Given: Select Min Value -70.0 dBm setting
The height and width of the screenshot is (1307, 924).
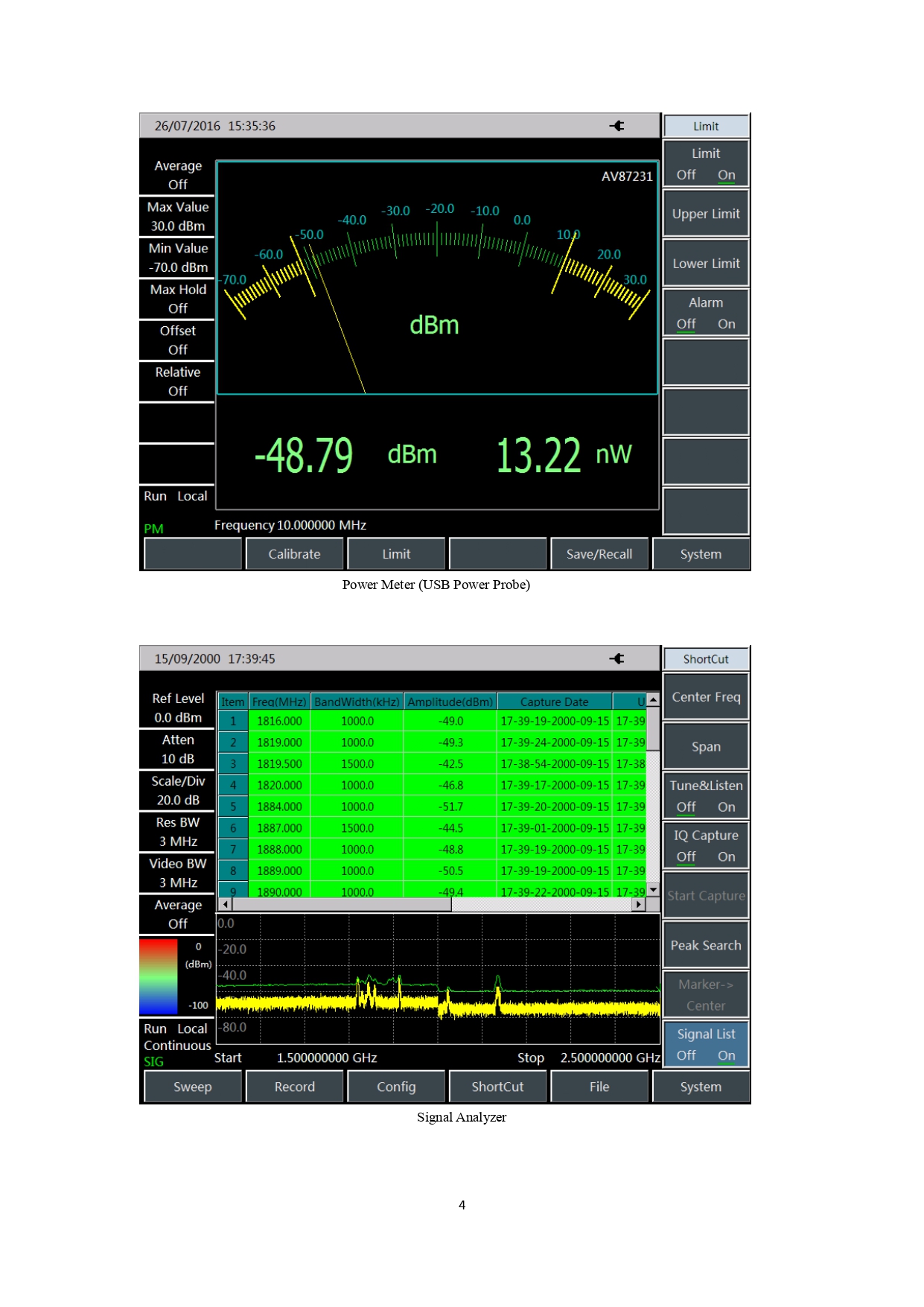Looking at the screenshot, I should 177,258.
